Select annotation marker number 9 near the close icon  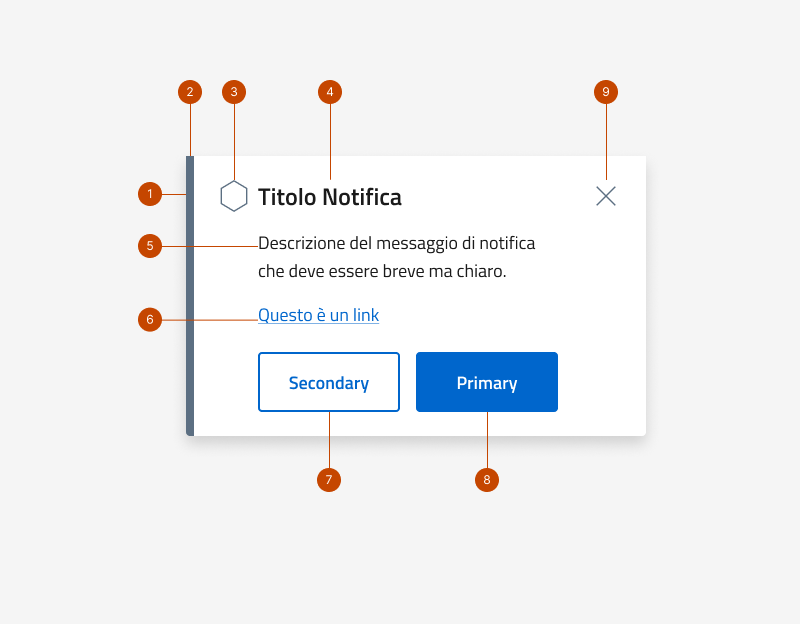click(x=606, y=91)
